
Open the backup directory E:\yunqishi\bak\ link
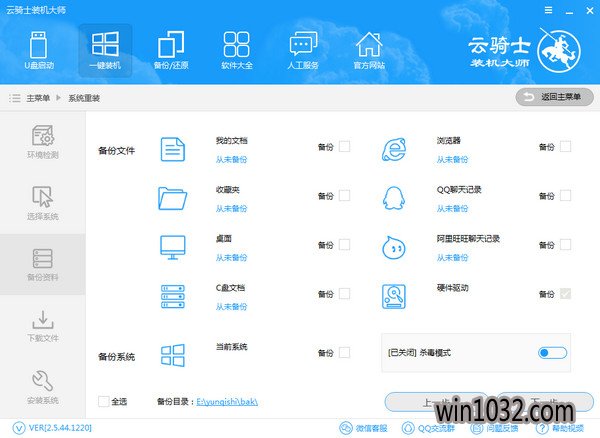[x=227, y=402]
